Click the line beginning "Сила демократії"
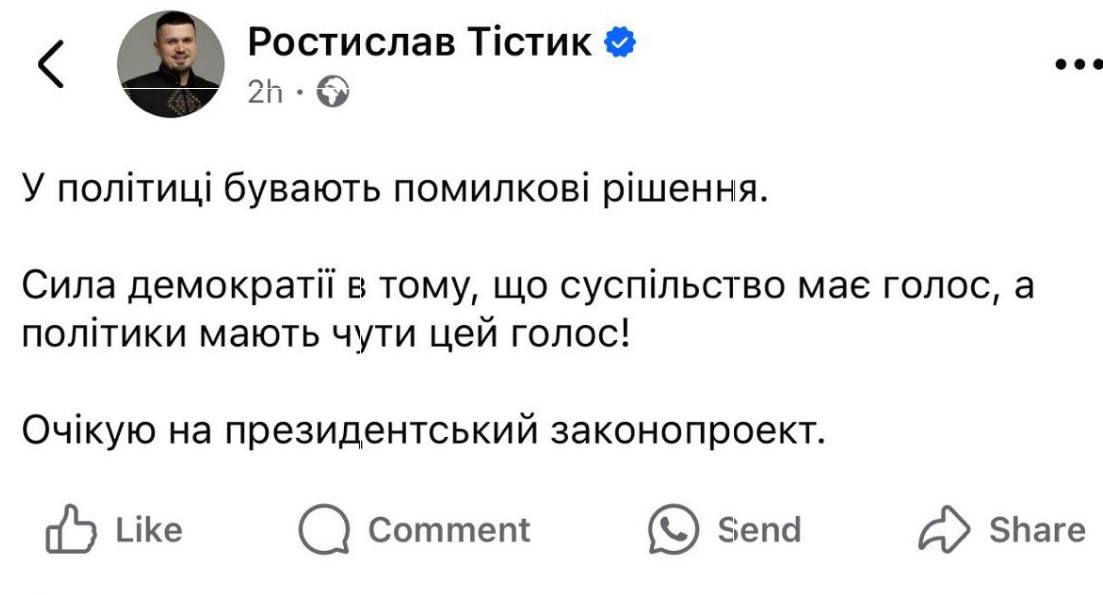 527,287
